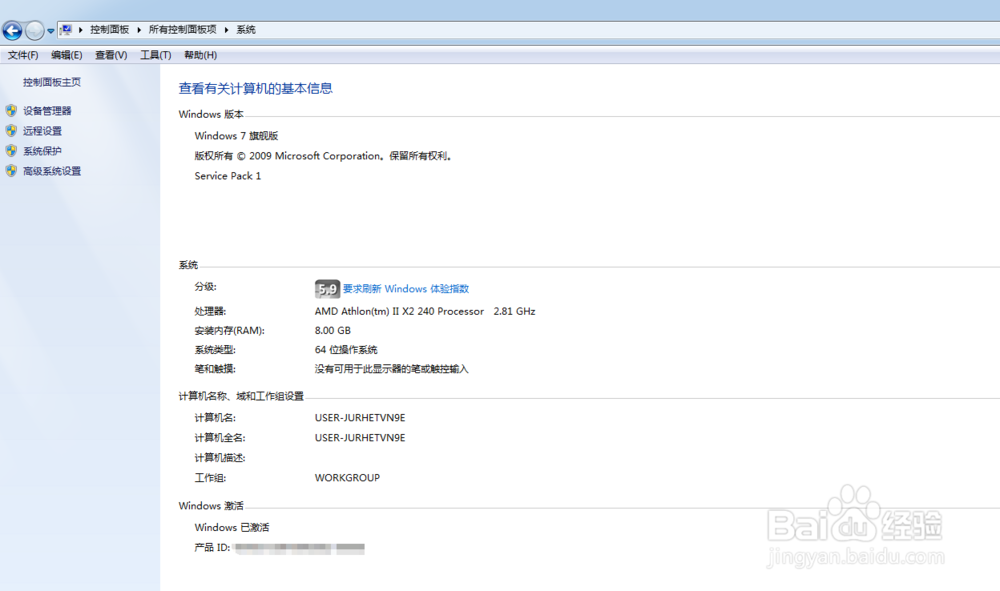Click the Windows 7 旗舰版 text
This screenshot has width=1000, height=591.
pos(236,136)
